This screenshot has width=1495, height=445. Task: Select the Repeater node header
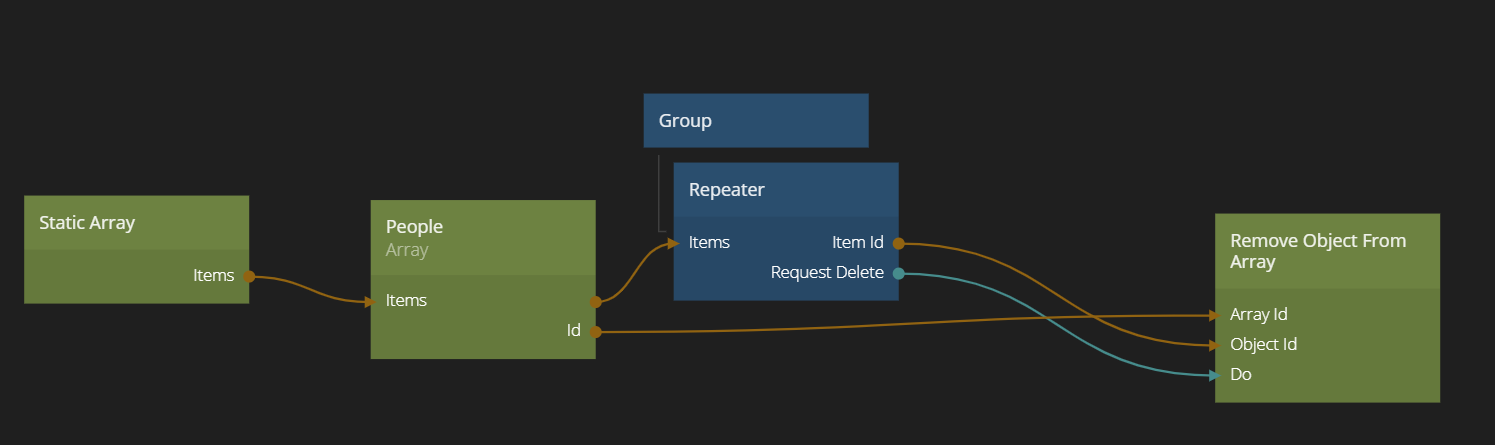tap(785, 190)
